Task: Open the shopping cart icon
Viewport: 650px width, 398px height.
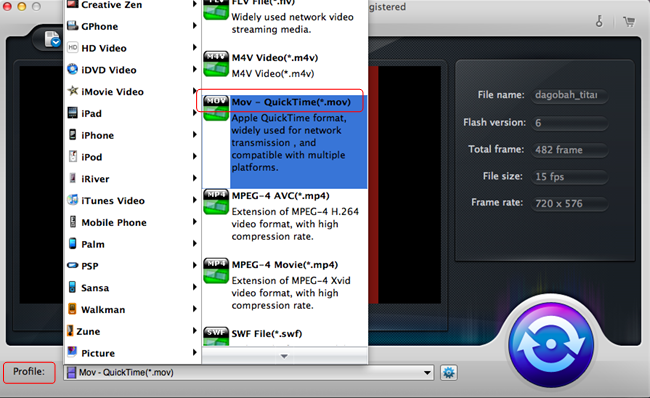Action: 629,21
